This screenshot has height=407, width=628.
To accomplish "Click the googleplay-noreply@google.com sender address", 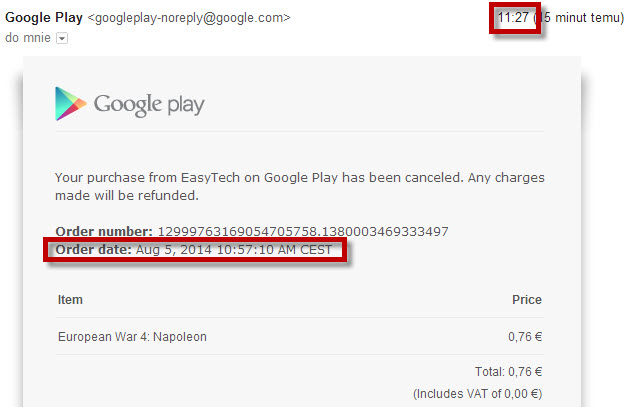I will click(189, 18).
